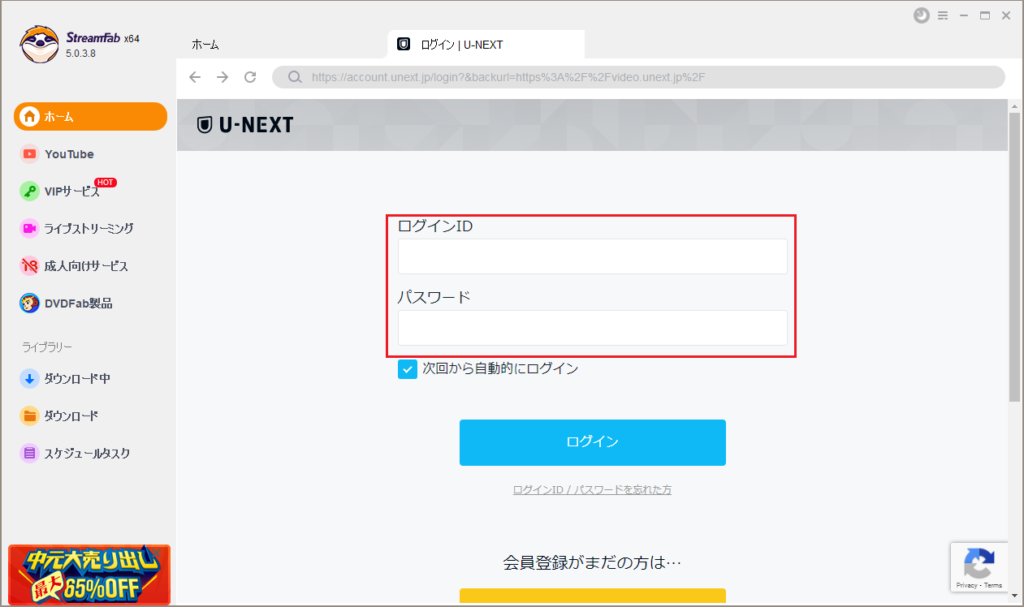The height and width of the screenshot is (607, 1024).
Task: Select the ログイン | U-NEXT tab
Action: click(x=486, y=44)
